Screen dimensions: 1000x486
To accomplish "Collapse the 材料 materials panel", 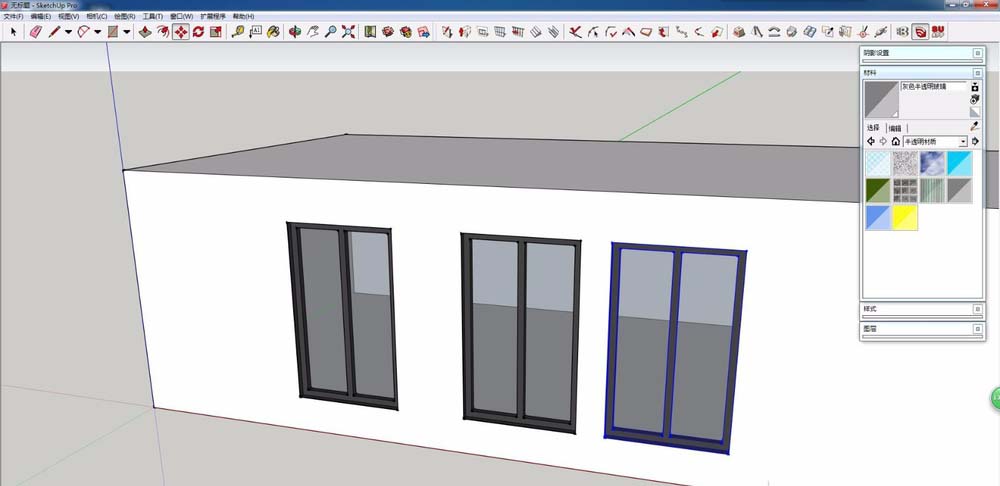I will 978,73.
